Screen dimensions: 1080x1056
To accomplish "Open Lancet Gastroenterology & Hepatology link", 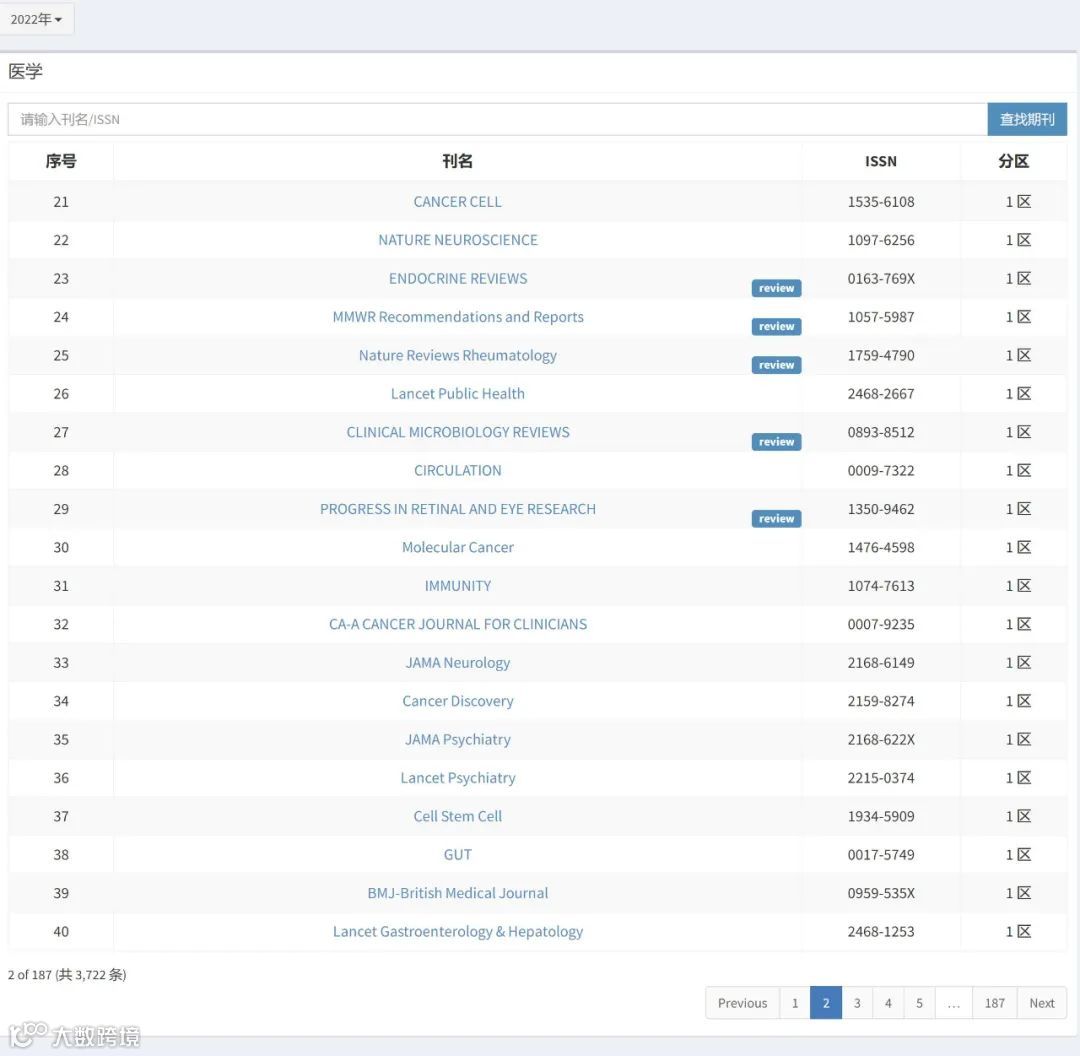I will [x=457, y=931].
